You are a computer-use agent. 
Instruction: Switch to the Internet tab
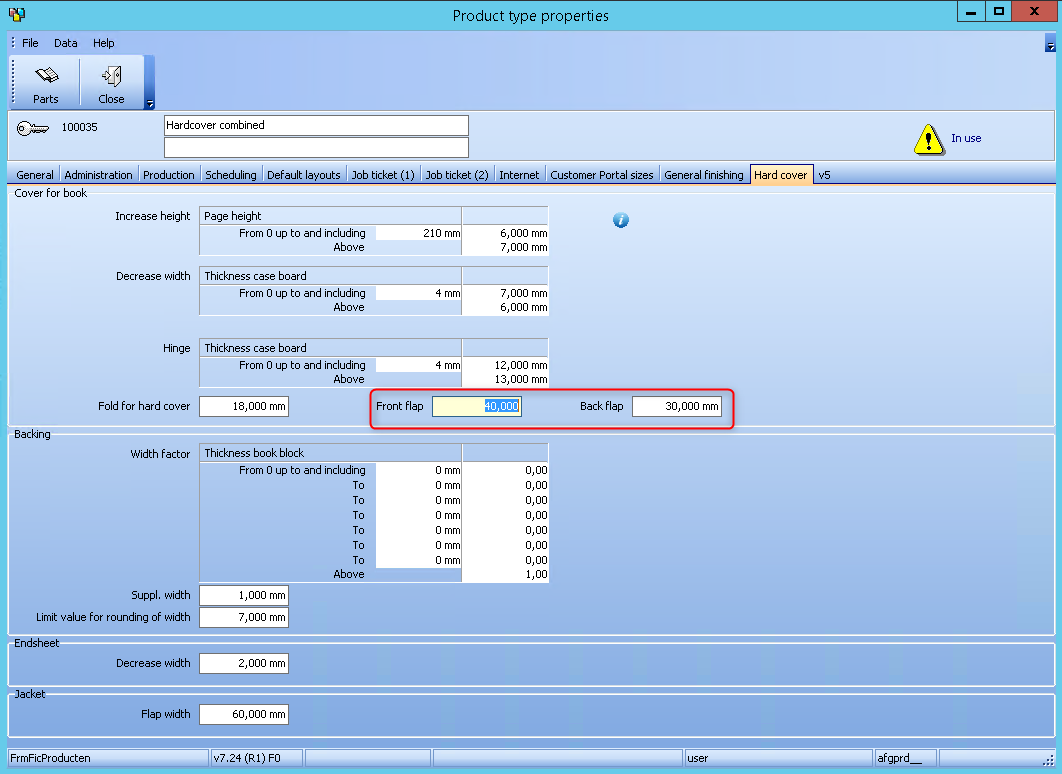(x=519, y=175)
